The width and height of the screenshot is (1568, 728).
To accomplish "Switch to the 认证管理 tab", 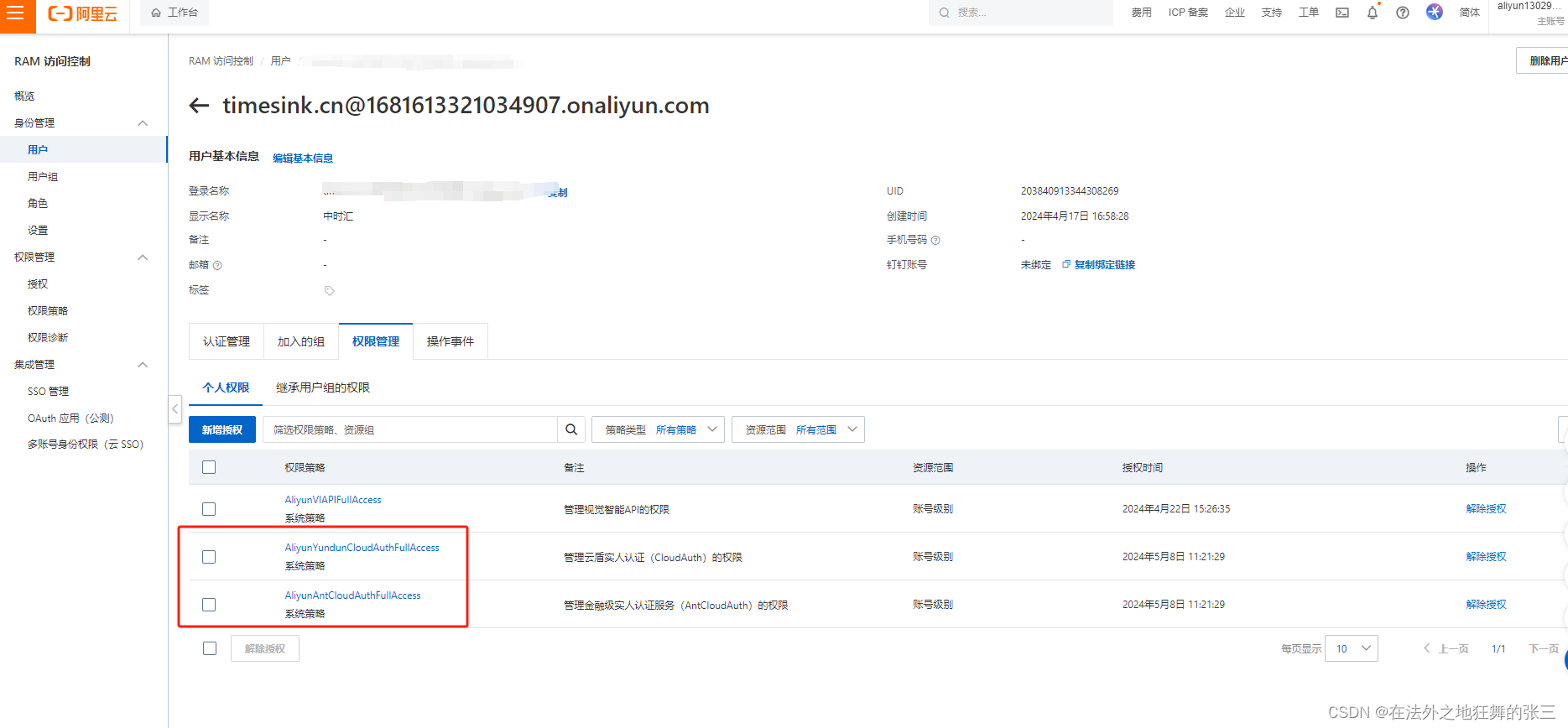I will click(x=227, y=341).
